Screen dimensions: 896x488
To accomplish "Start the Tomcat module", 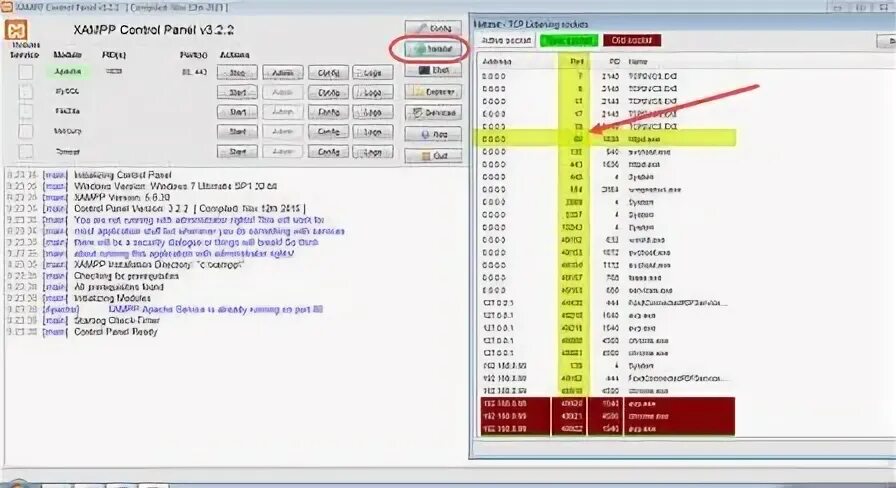I will (237, 151).
